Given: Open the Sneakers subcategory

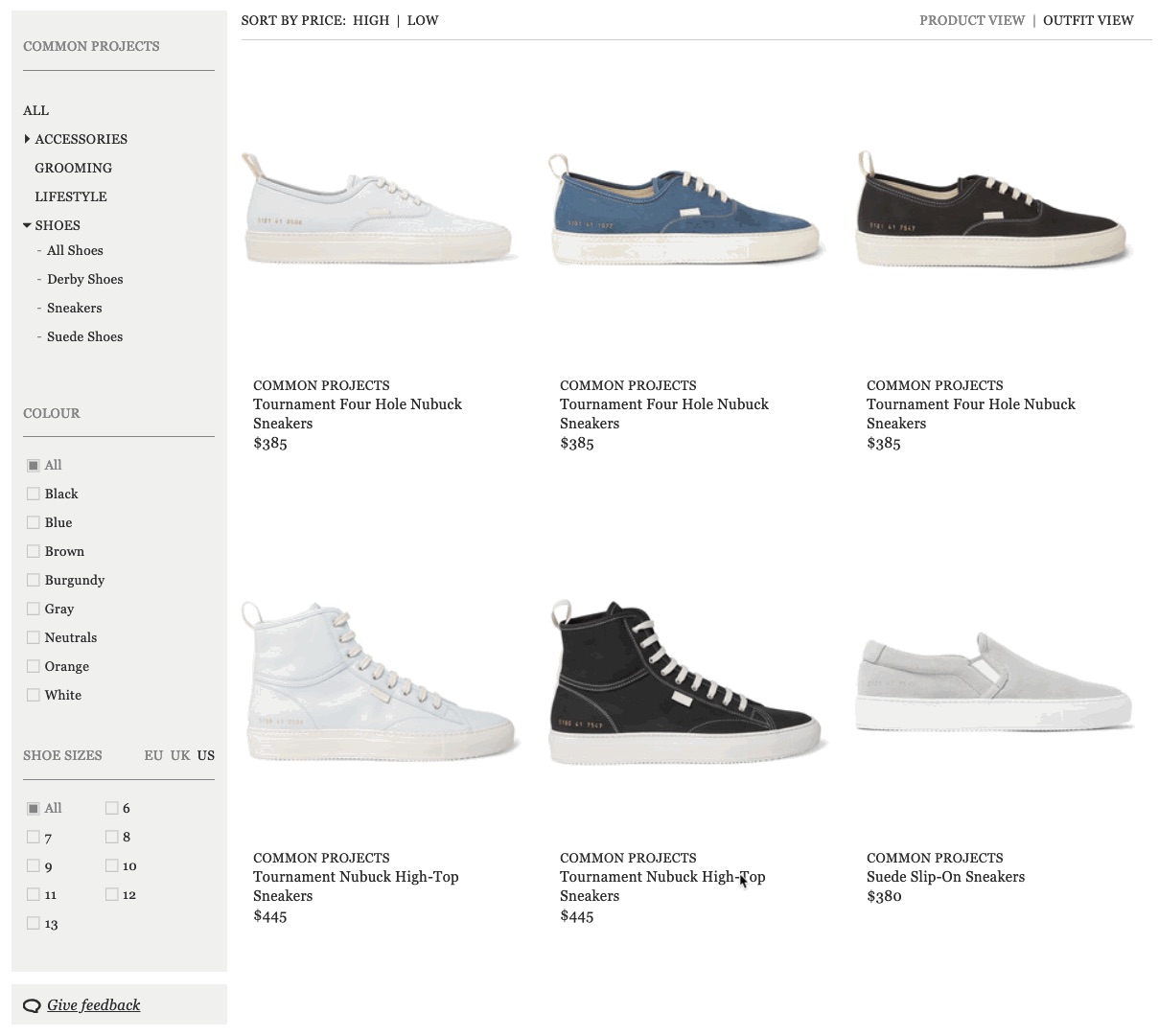Looking at the screenshot, I should [74, 308].
